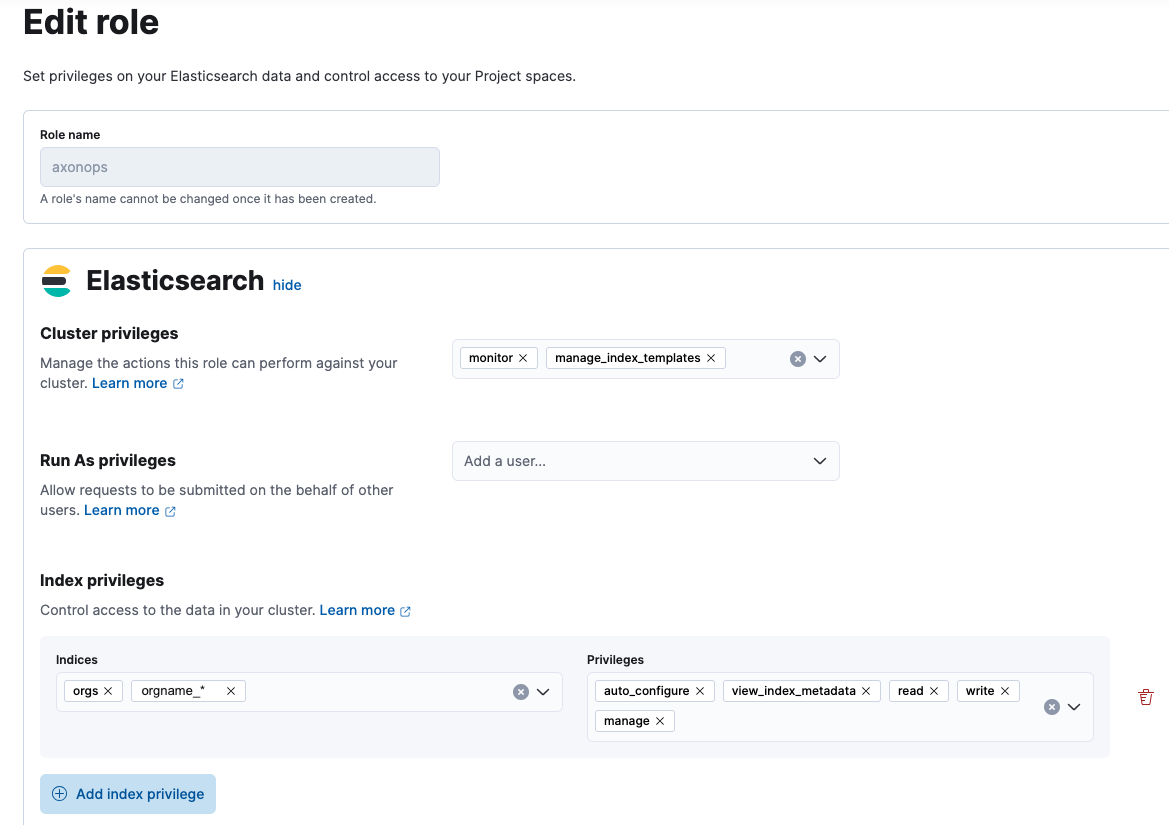Screen dimensions: 1169x825
Task: Remove the "orgs" index pattern tag
Action: (110, 690)
